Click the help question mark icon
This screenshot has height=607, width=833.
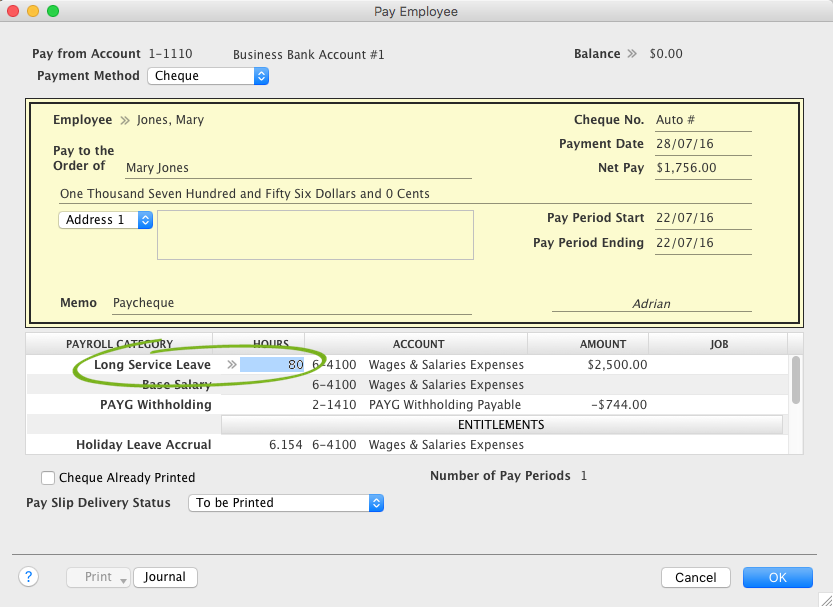[29, 577]
